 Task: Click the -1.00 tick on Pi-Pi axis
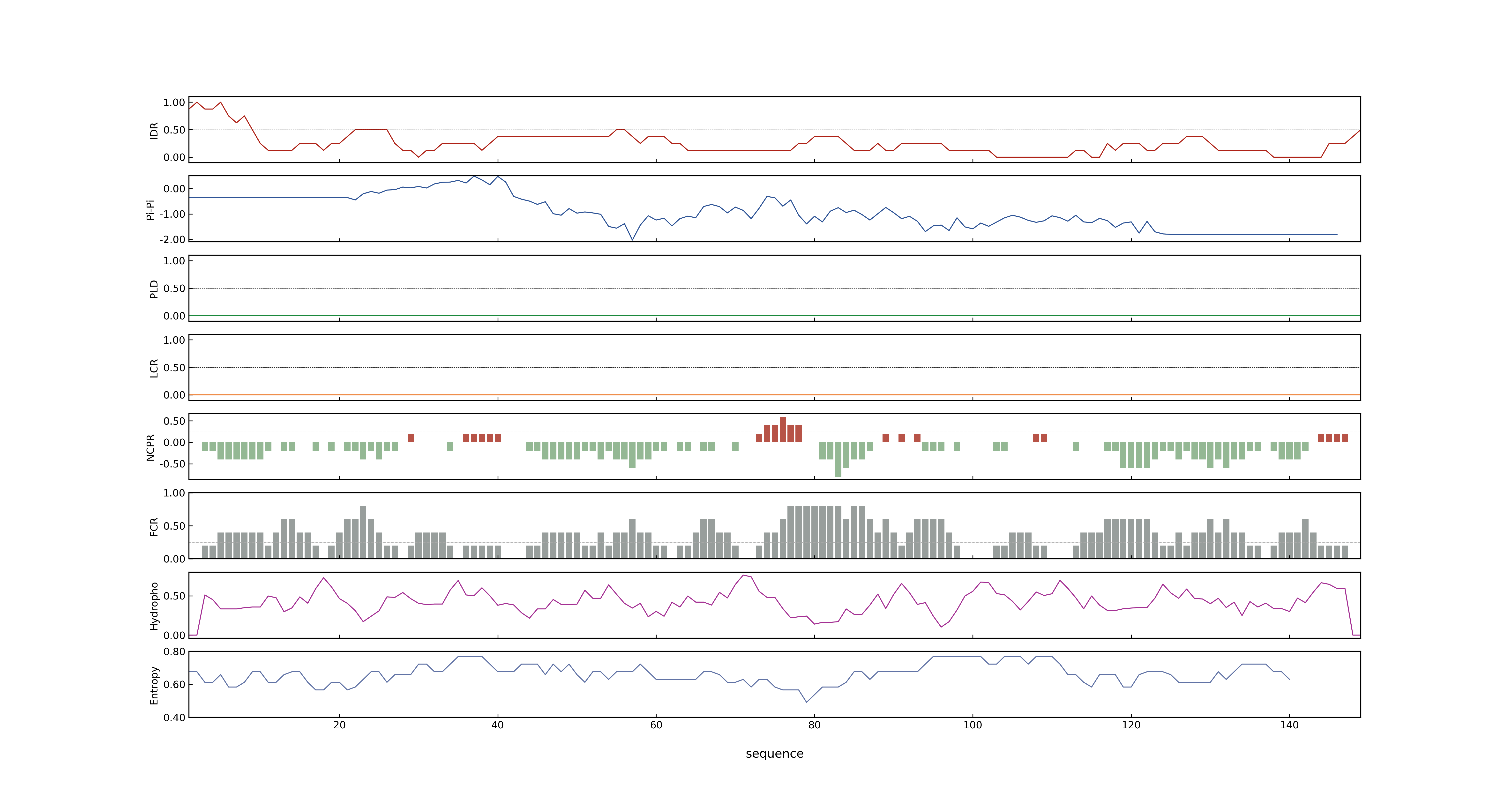point(172,214)
